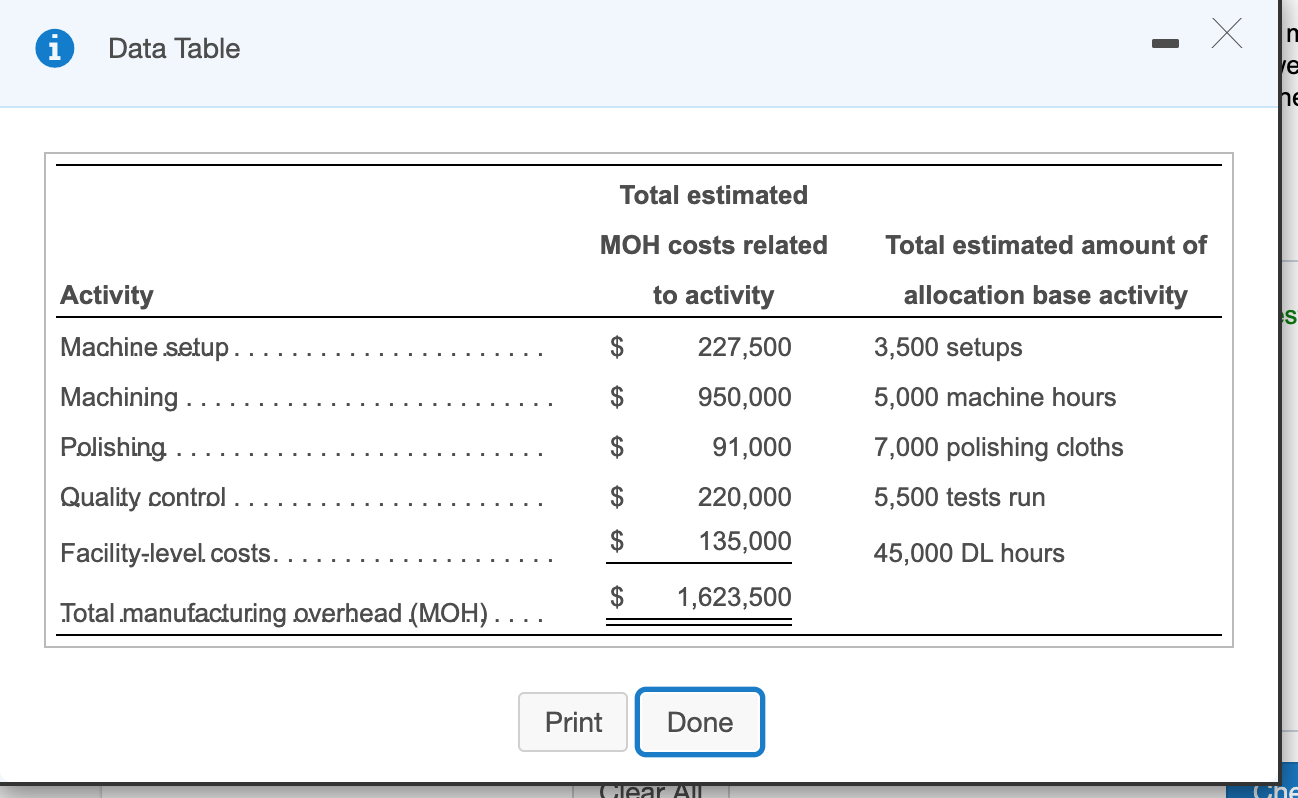
Task: Select the Machining activity row
Action: pos(117,397)
